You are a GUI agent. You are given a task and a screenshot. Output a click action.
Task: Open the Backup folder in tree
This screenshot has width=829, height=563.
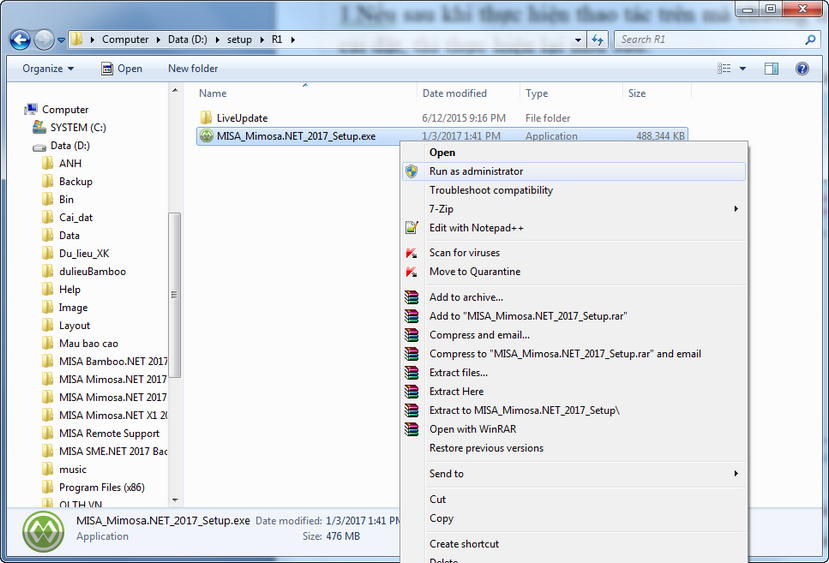pyautogui.click(x=67, y=181)
